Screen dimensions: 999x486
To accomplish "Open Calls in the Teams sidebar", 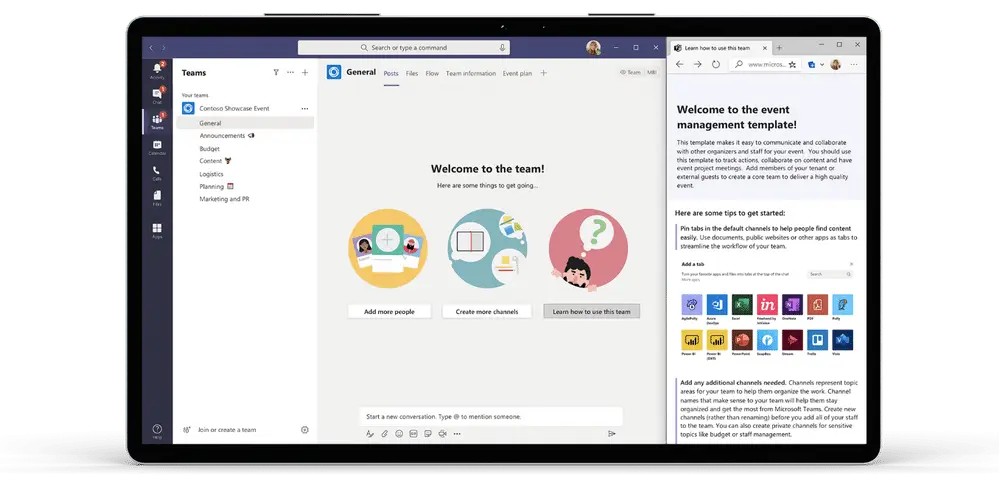I will [x=157, y=173].
